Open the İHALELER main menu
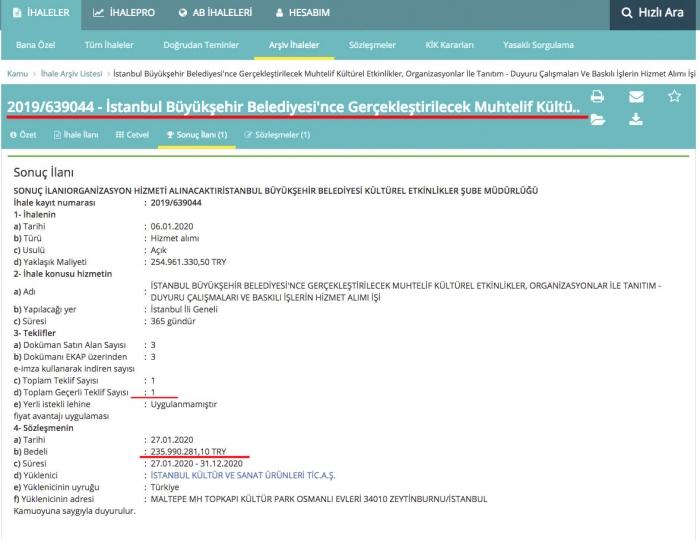 41,13
